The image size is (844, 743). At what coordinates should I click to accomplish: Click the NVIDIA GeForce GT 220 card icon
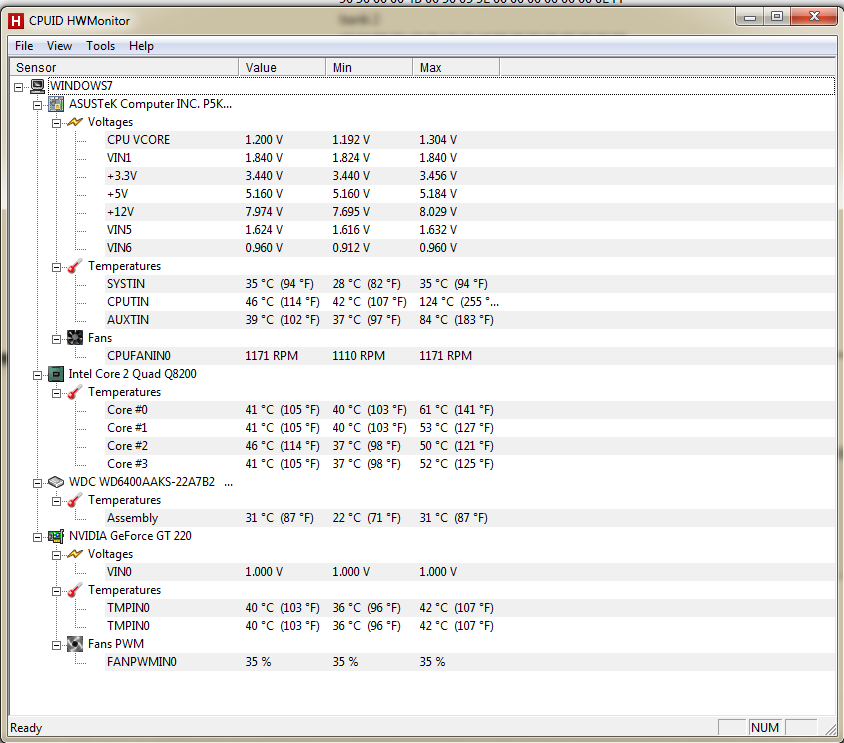56,536
